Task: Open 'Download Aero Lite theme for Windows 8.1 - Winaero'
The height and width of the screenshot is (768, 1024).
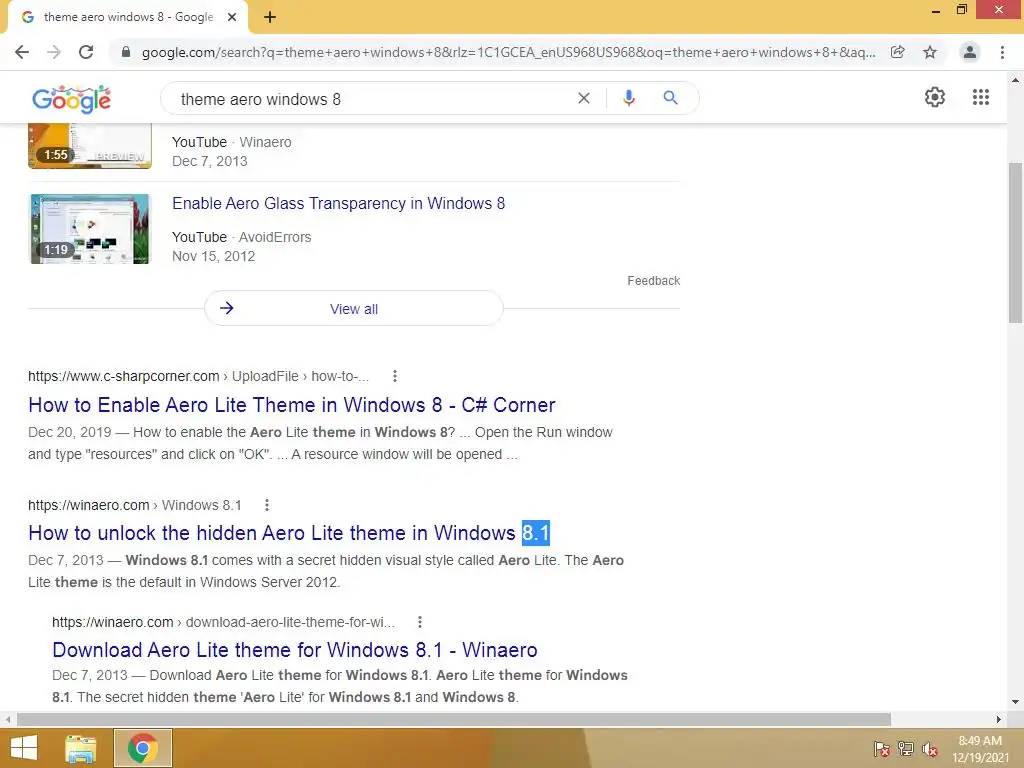Action: [295, 650]
